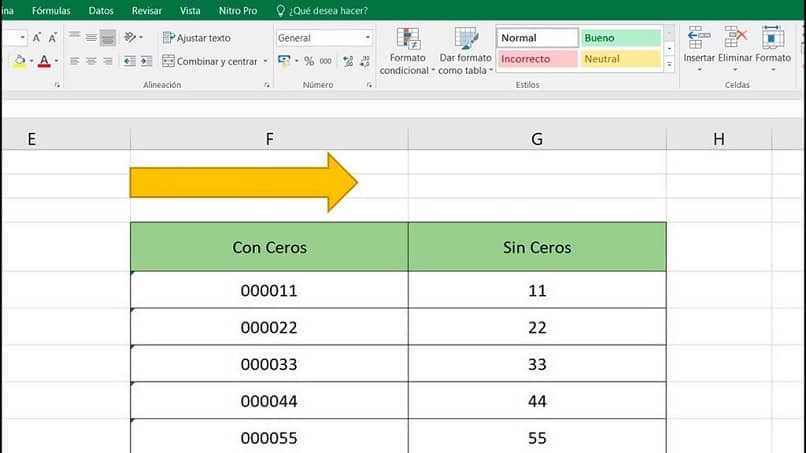Center text horizontally
Viewport: 806px width, 453px height.
[x=91, y=61]
